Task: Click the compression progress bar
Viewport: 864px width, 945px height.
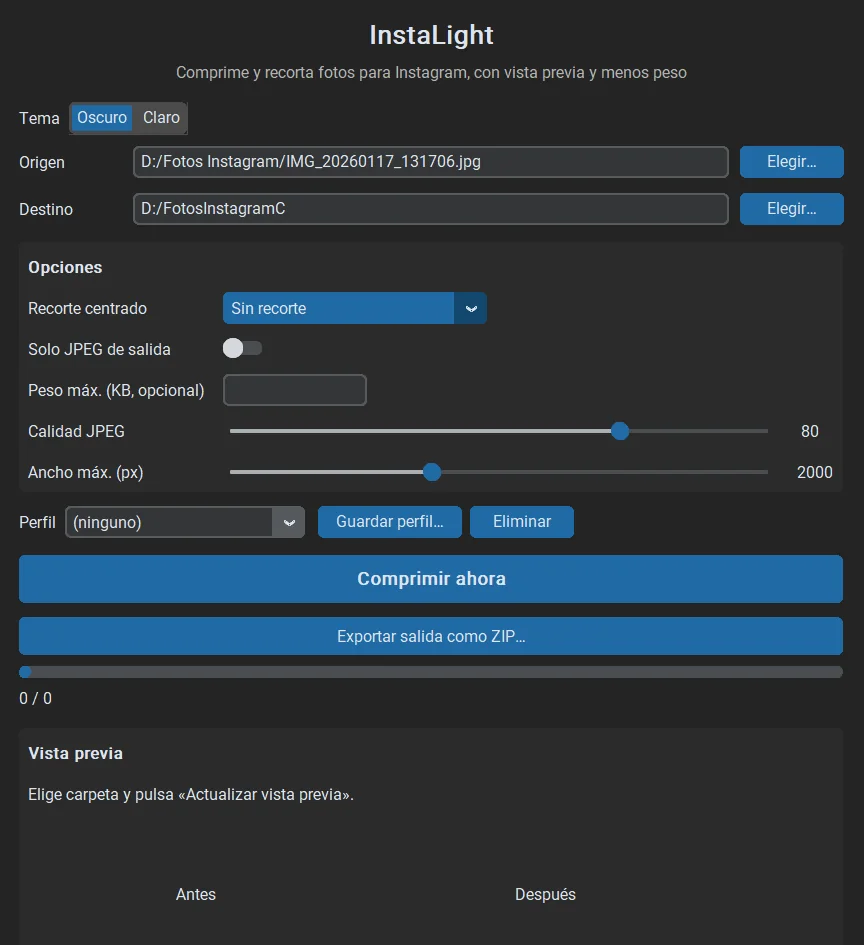Action: (431, 672)
